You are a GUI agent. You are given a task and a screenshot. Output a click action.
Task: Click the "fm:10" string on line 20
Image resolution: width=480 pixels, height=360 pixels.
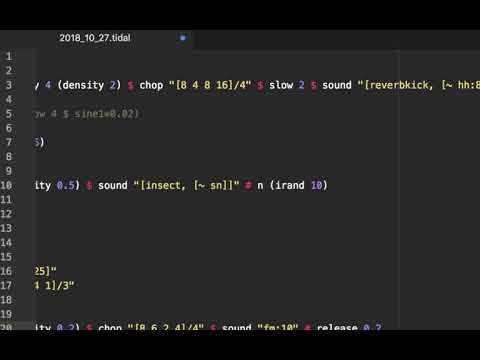[x=278, y=327]
